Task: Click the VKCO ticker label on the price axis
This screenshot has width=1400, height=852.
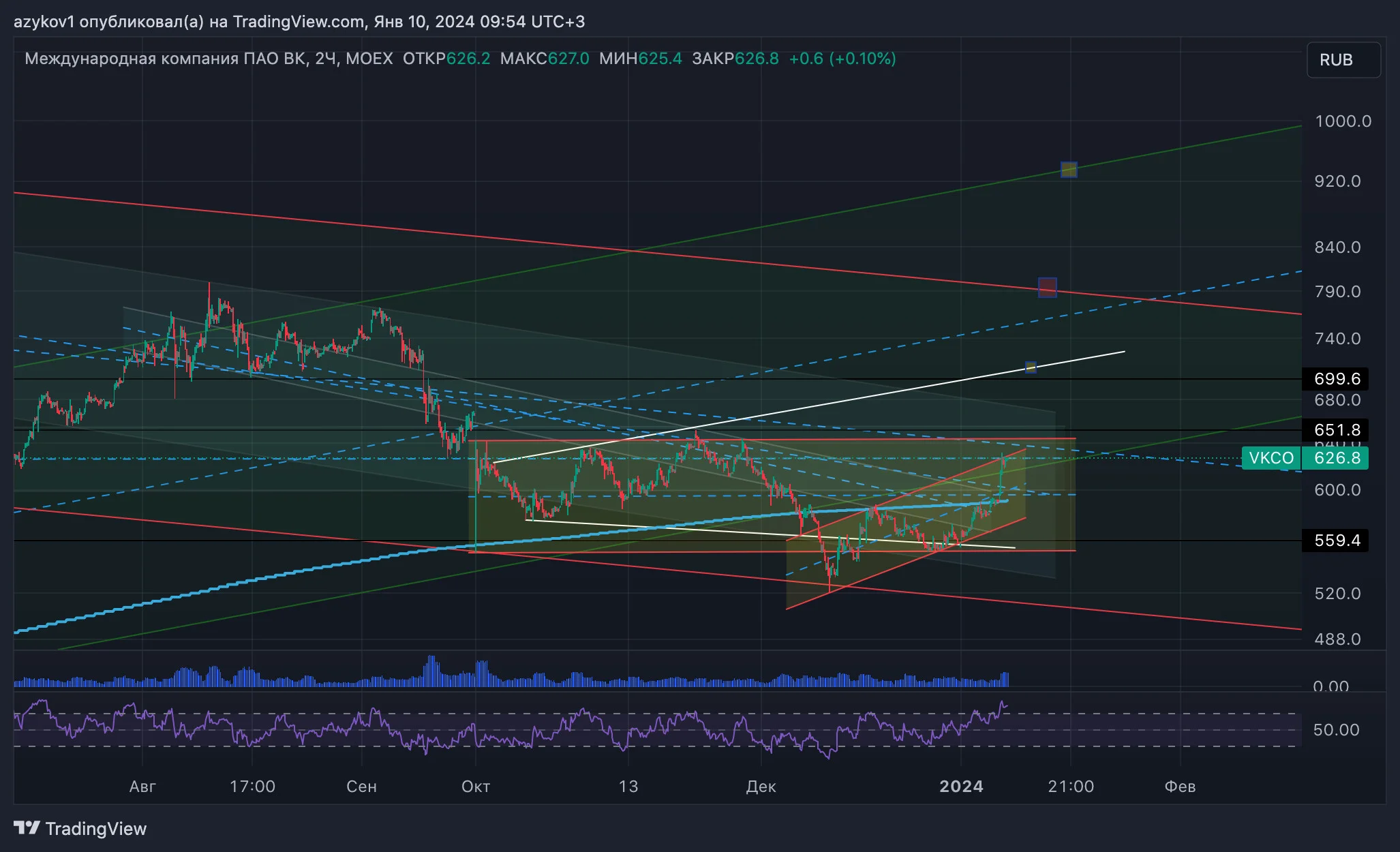Action: [x=1271, y=458]
